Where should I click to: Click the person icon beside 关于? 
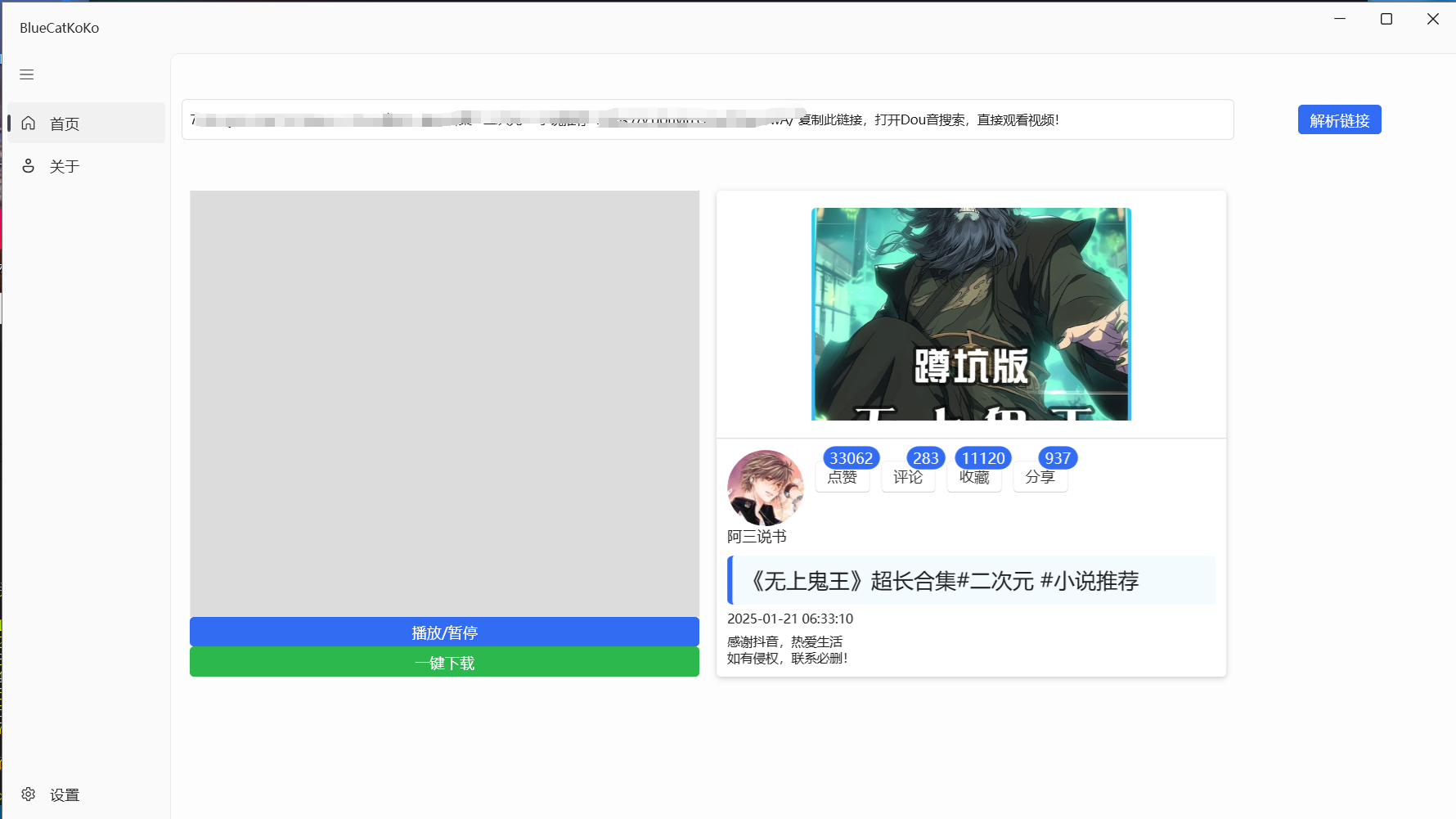tap(29, 166)
